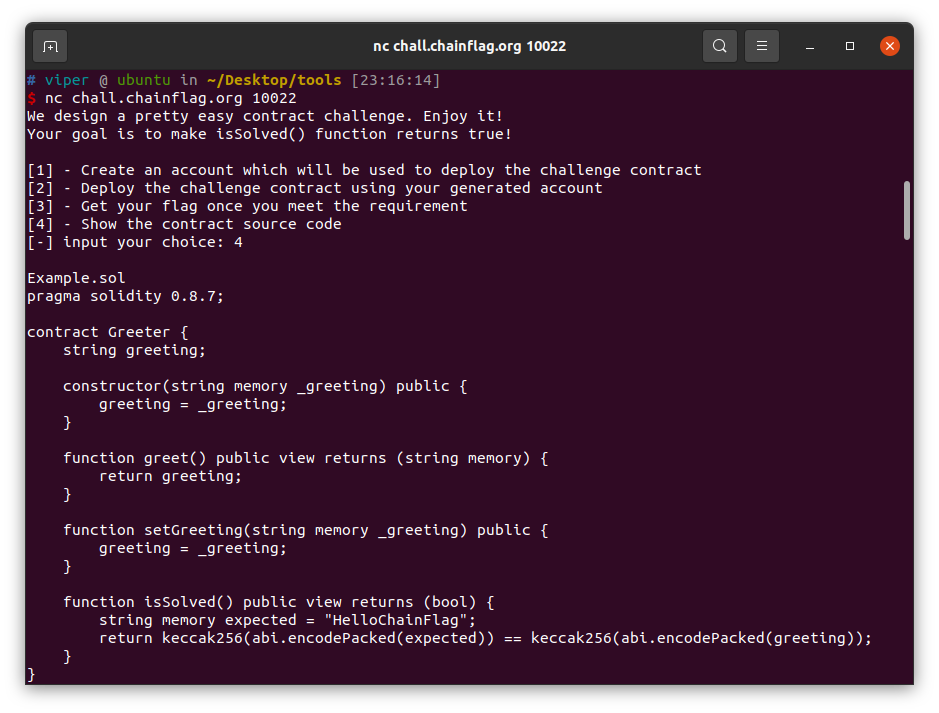Click the 'string greeting;' declaration
The width and height of the screenshot is (939, 713).
pyautogui.click(x=134, y=350)
